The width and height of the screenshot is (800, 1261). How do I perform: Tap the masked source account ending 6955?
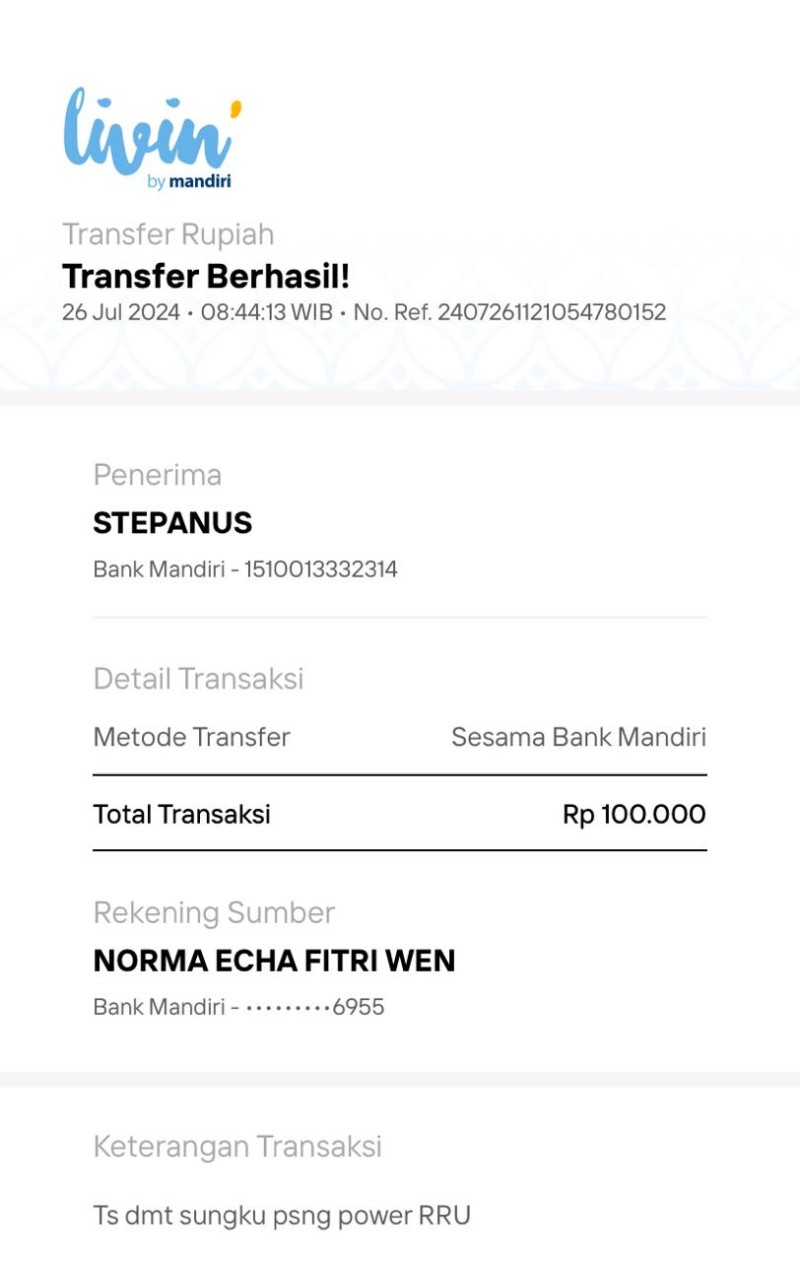pos(315,1007)
